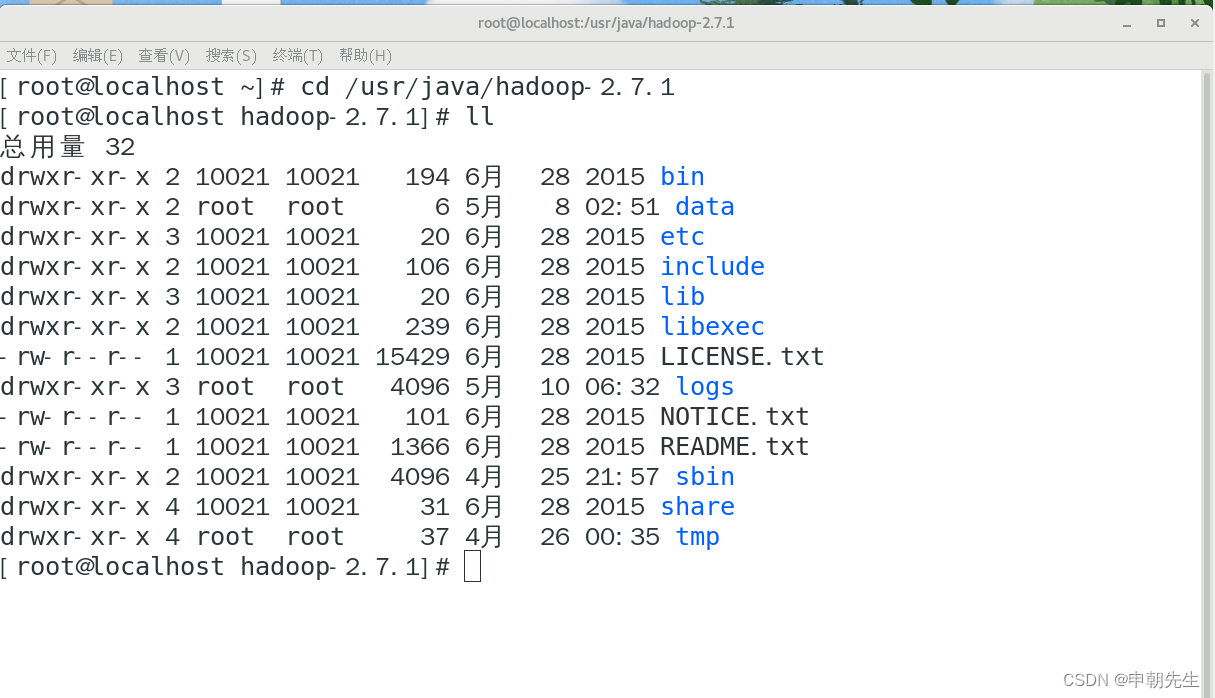The image size is (1215, 698).
Task: Click the timestamp 21:57 in sbin row
Action: point(622,477)
